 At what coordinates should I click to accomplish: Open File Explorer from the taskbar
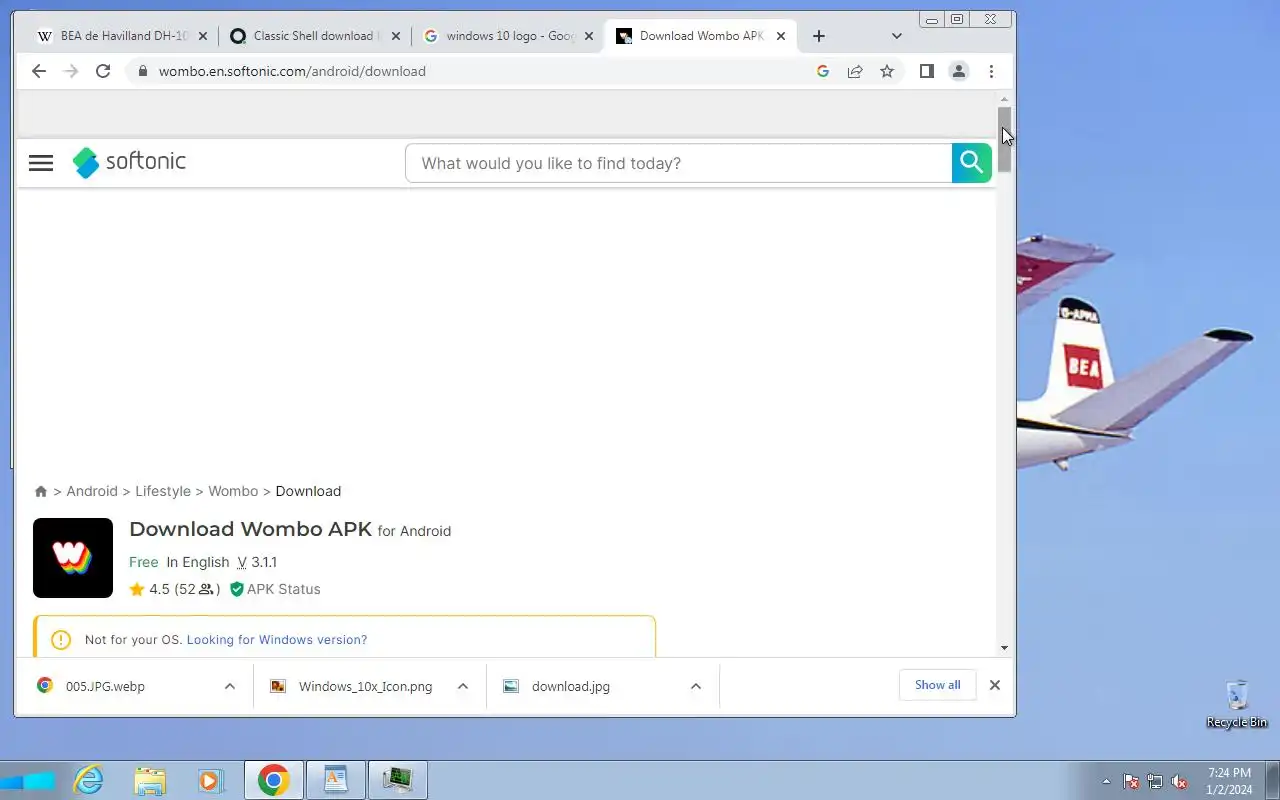point(150,780)
